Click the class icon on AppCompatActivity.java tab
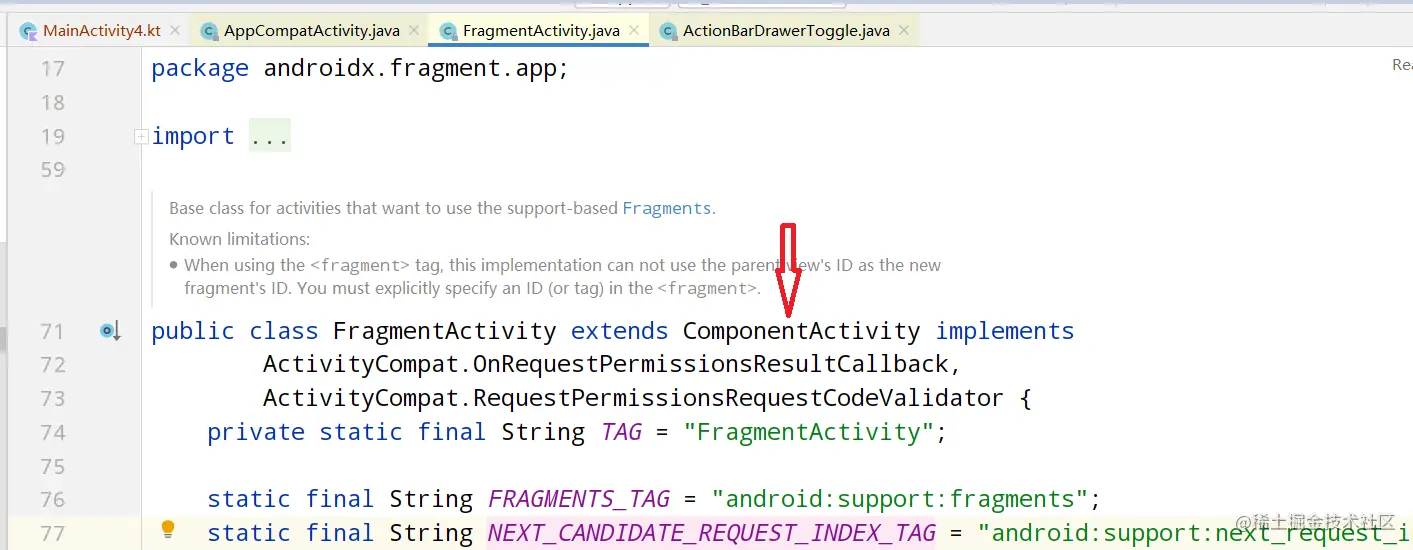1413x550 pixels. point(209,31)
